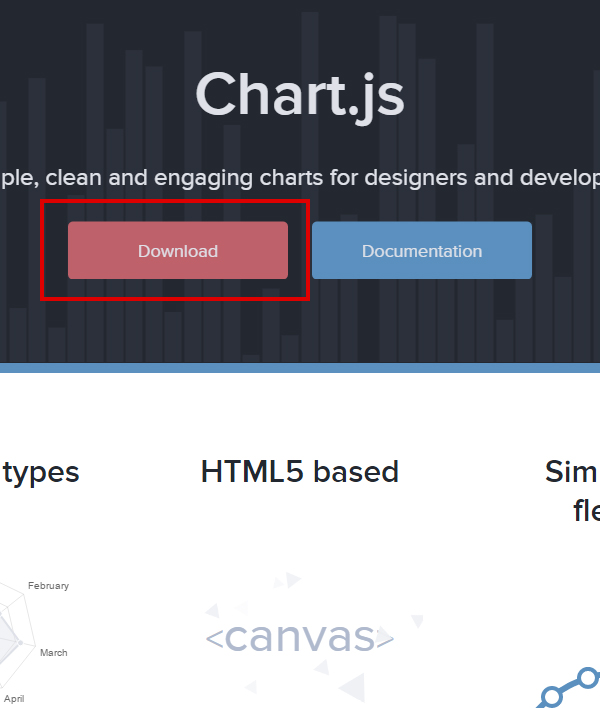Open the blue Documentation button

coord(422,250)
